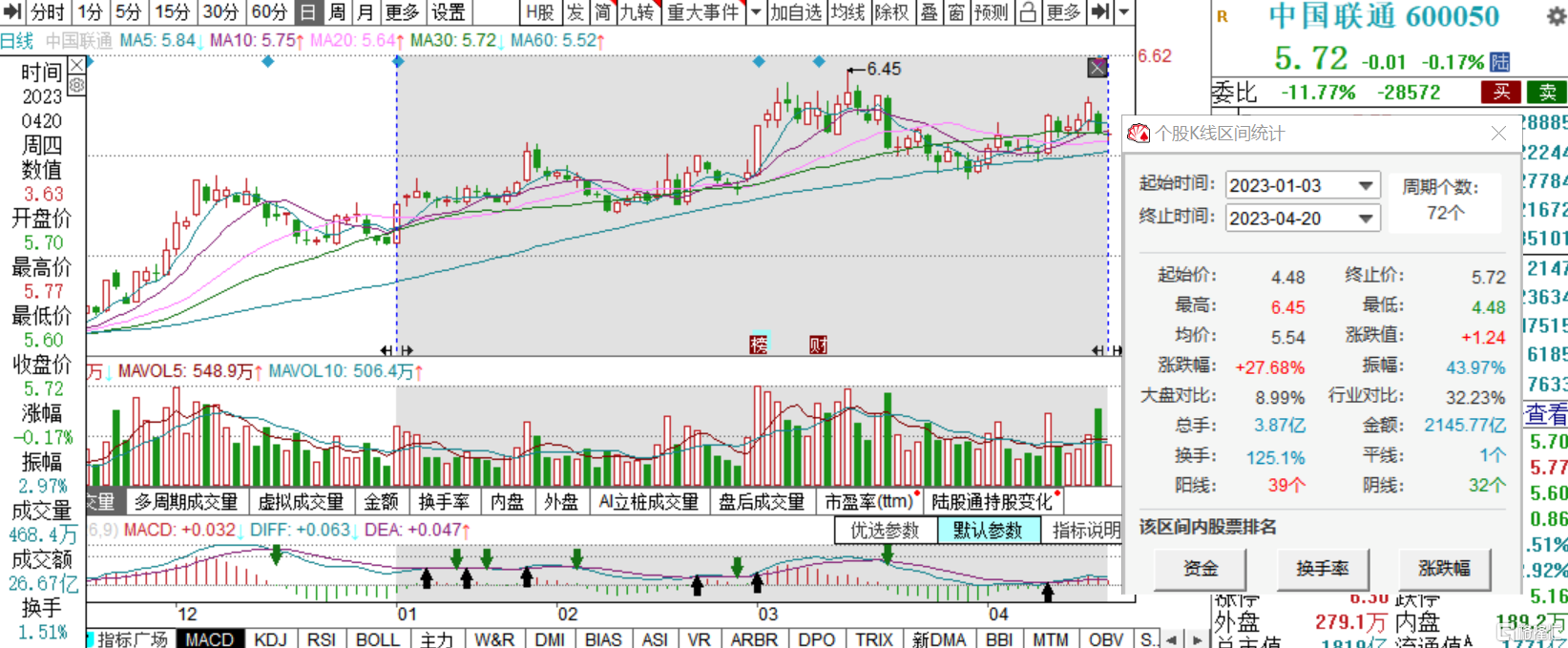Select the 月 monthly period
The height and width of the screenshot is (648, 1568).
pyautogui.click(x=365, y=12)
